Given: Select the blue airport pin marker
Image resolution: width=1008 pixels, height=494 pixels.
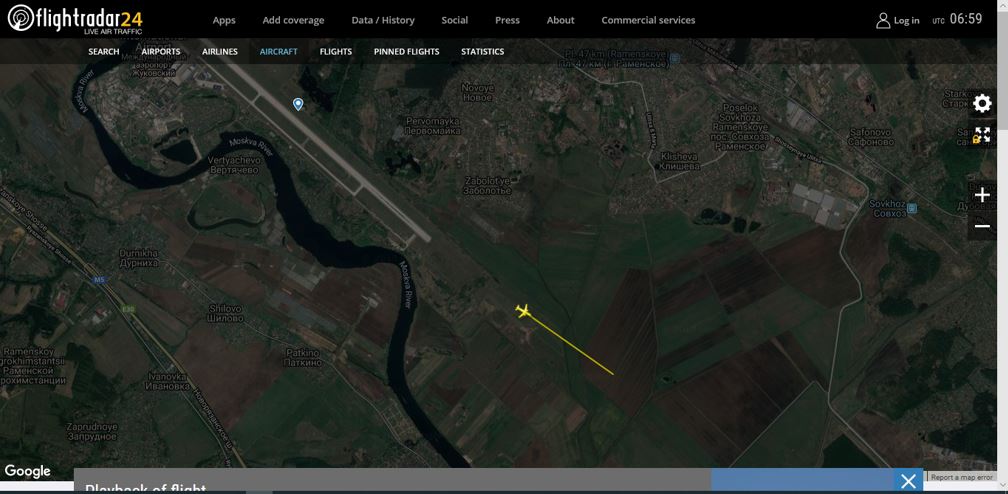Looking at the screenshot, I should 298,104.
